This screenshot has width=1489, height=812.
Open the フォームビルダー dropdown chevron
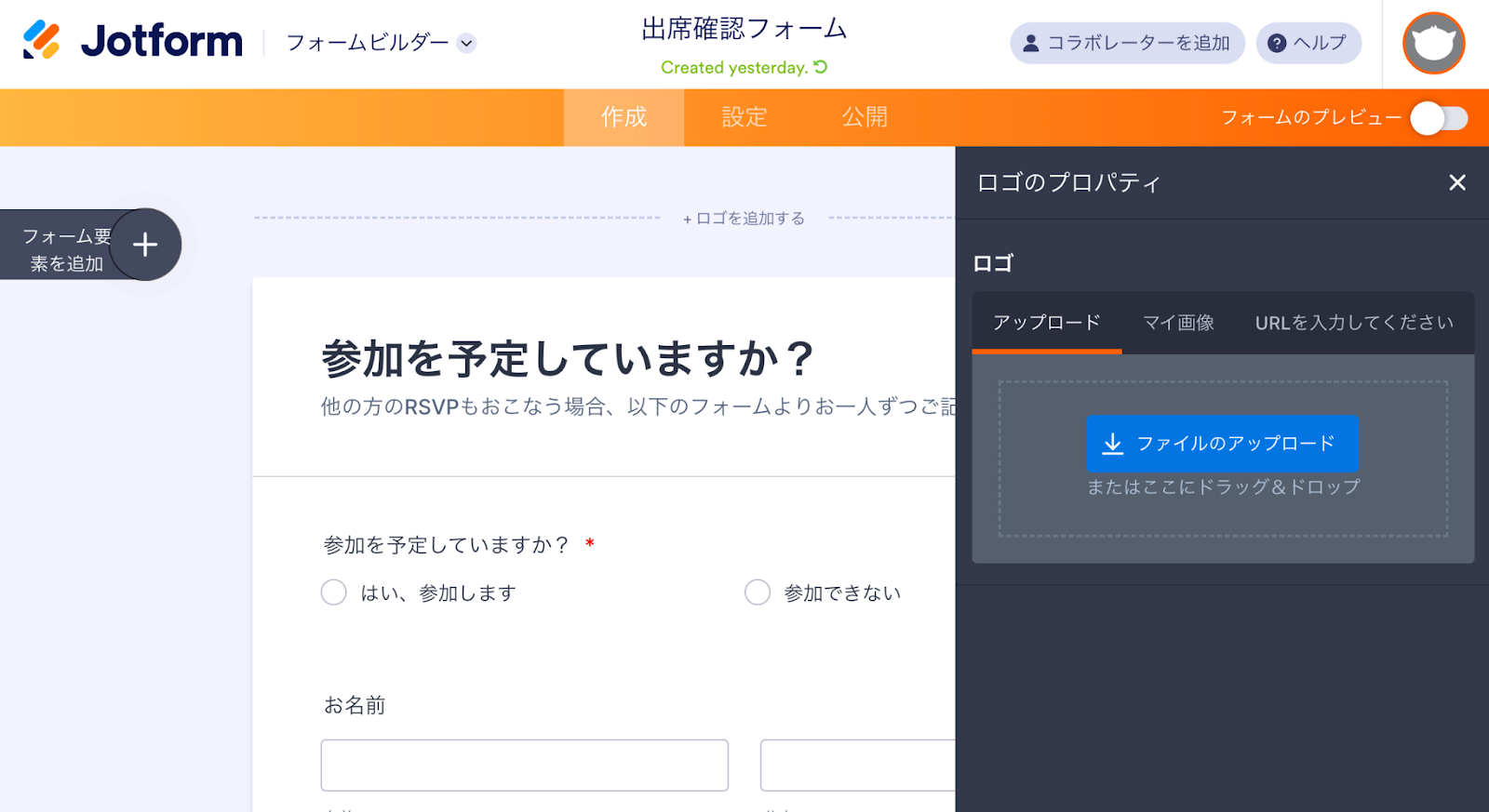point(467,43)
